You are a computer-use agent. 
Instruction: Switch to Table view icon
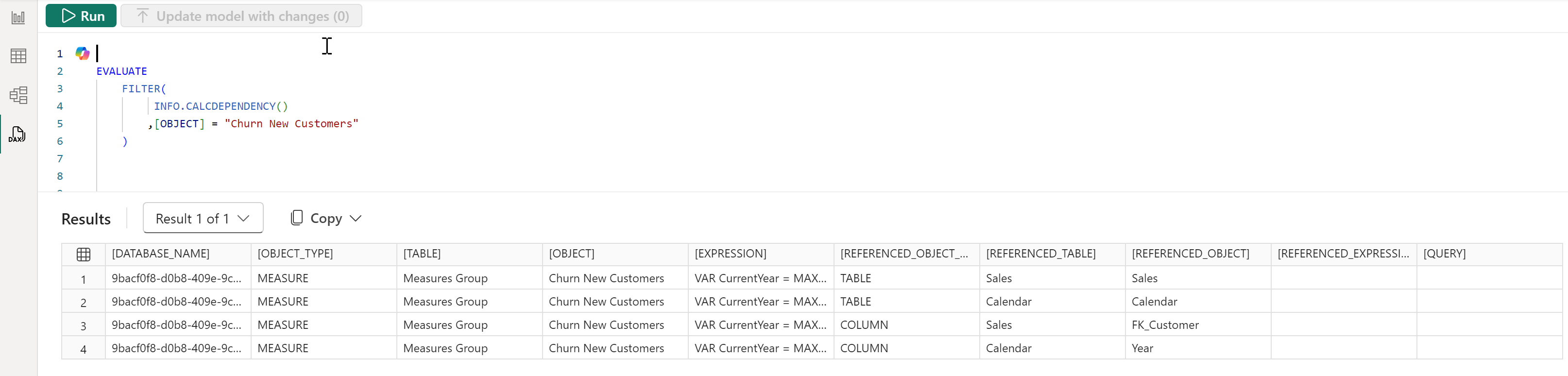tap(18, 56)
